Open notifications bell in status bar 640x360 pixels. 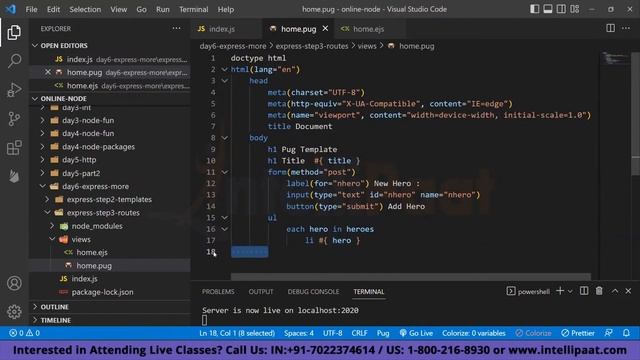coord(626,333)
